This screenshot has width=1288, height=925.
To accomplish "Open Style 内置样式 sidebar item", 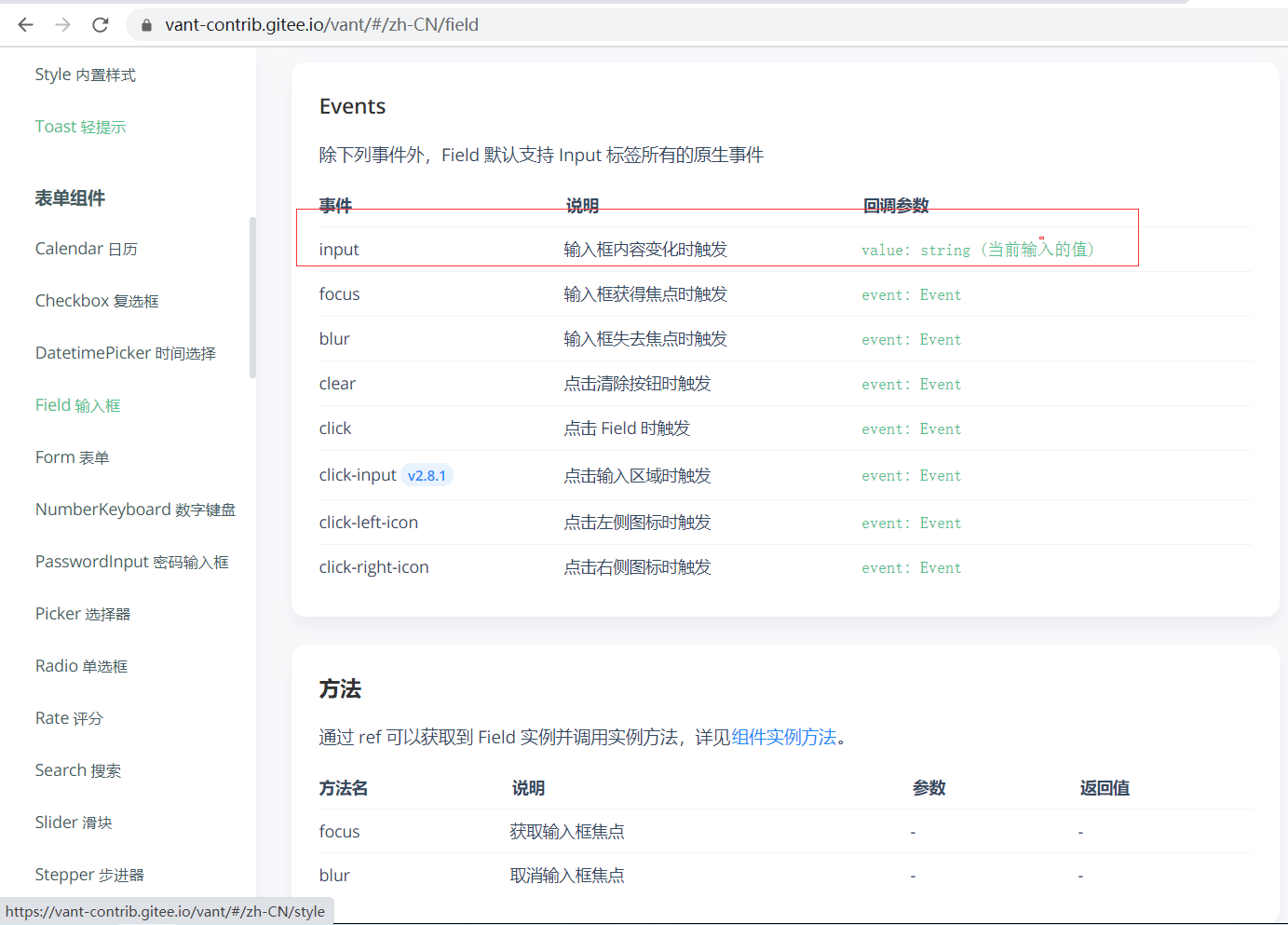I will 85,75.
